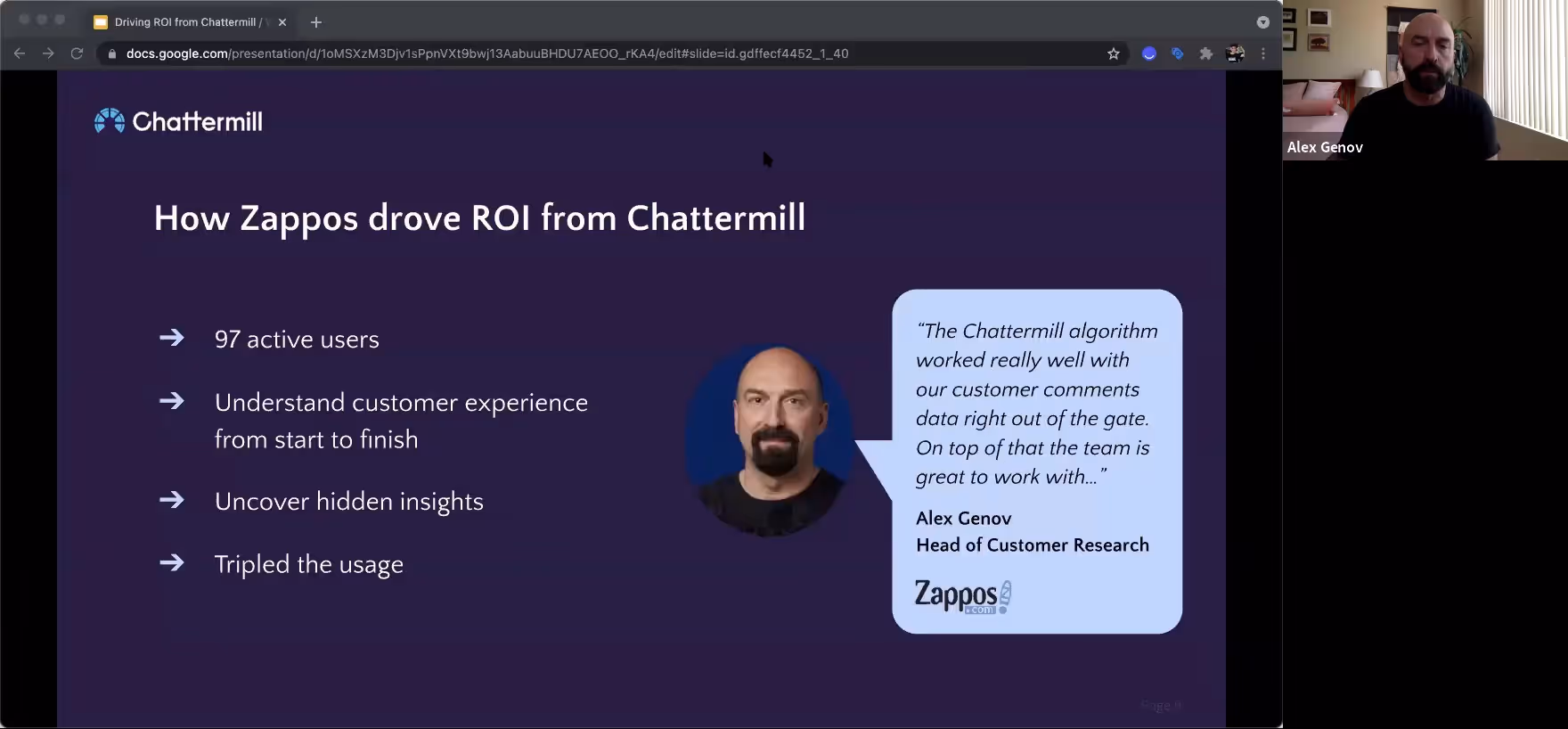Click the arrow icon beside Tripled the usage

coord(172,563)
